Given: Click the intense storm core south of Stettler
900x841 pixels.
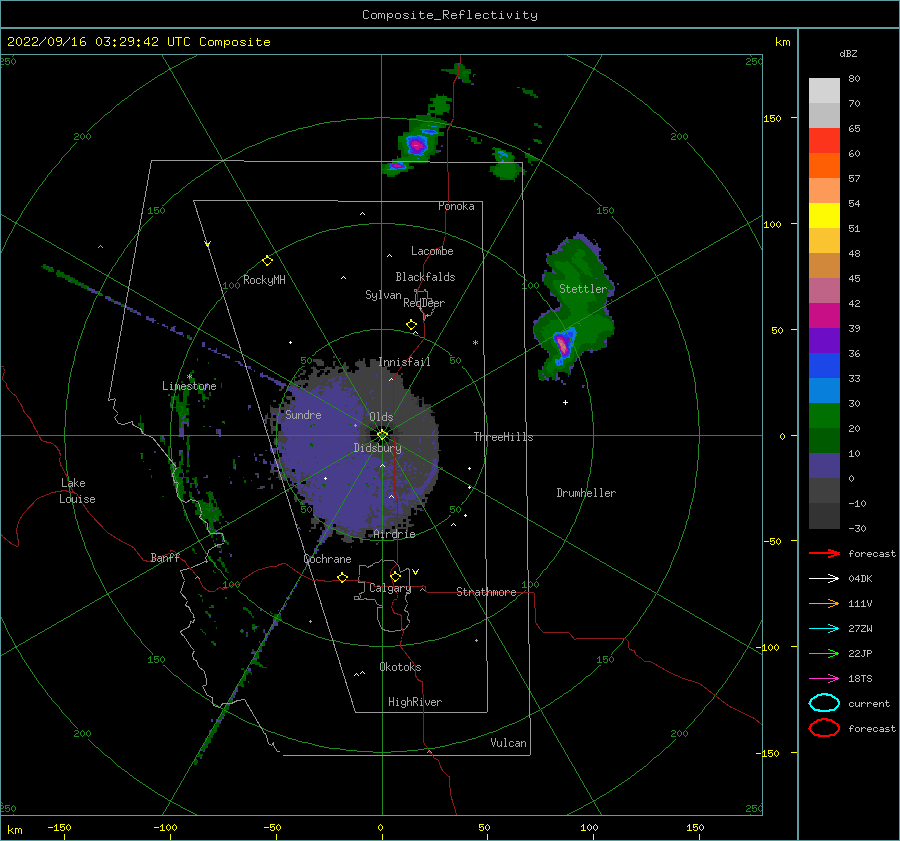Looking at the screenshot, I should pos(563,344).
